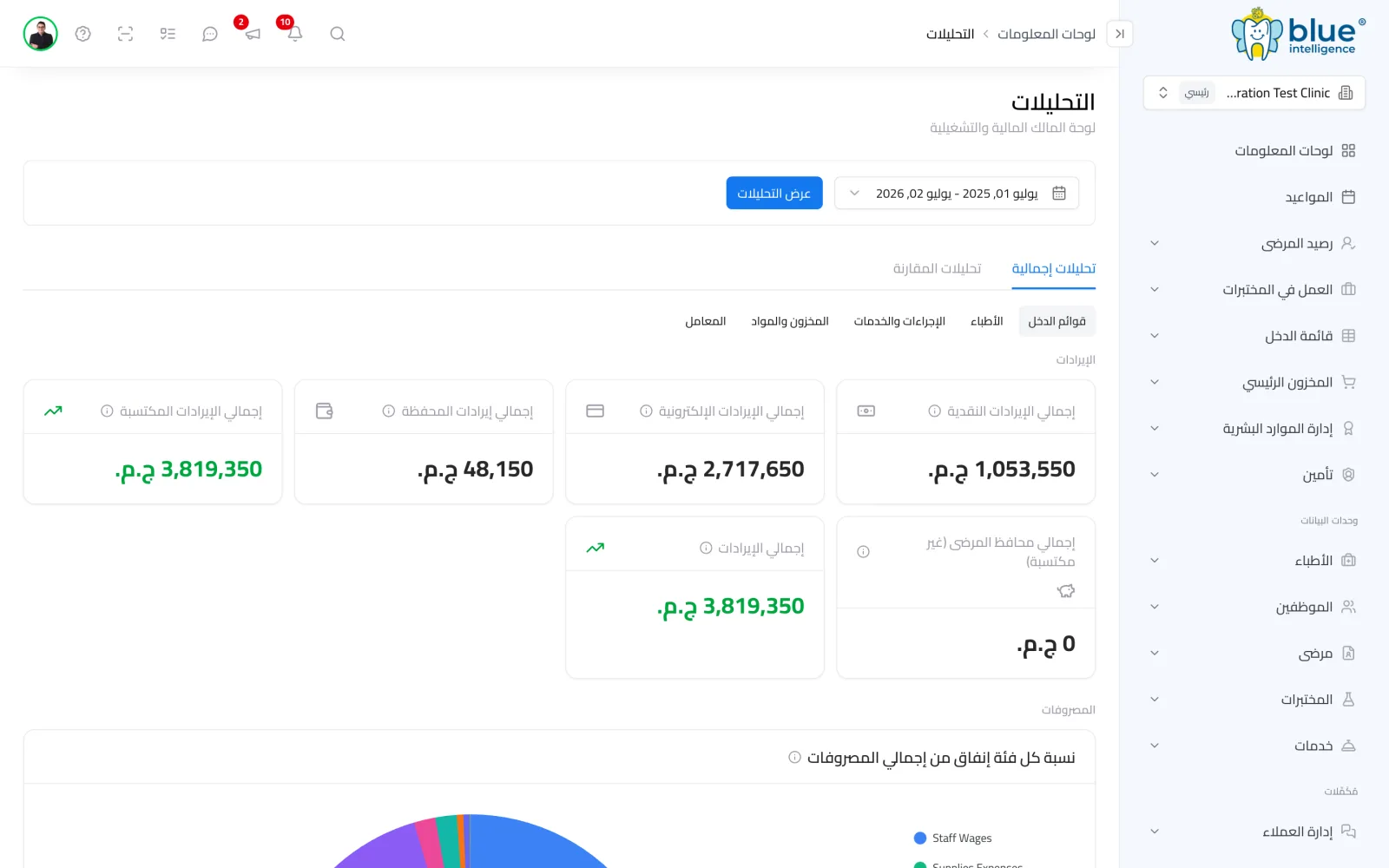Click the 2,717,650 electronic revenue value
The height and width of the screenshot is (868, 1389).
(731, 470)
